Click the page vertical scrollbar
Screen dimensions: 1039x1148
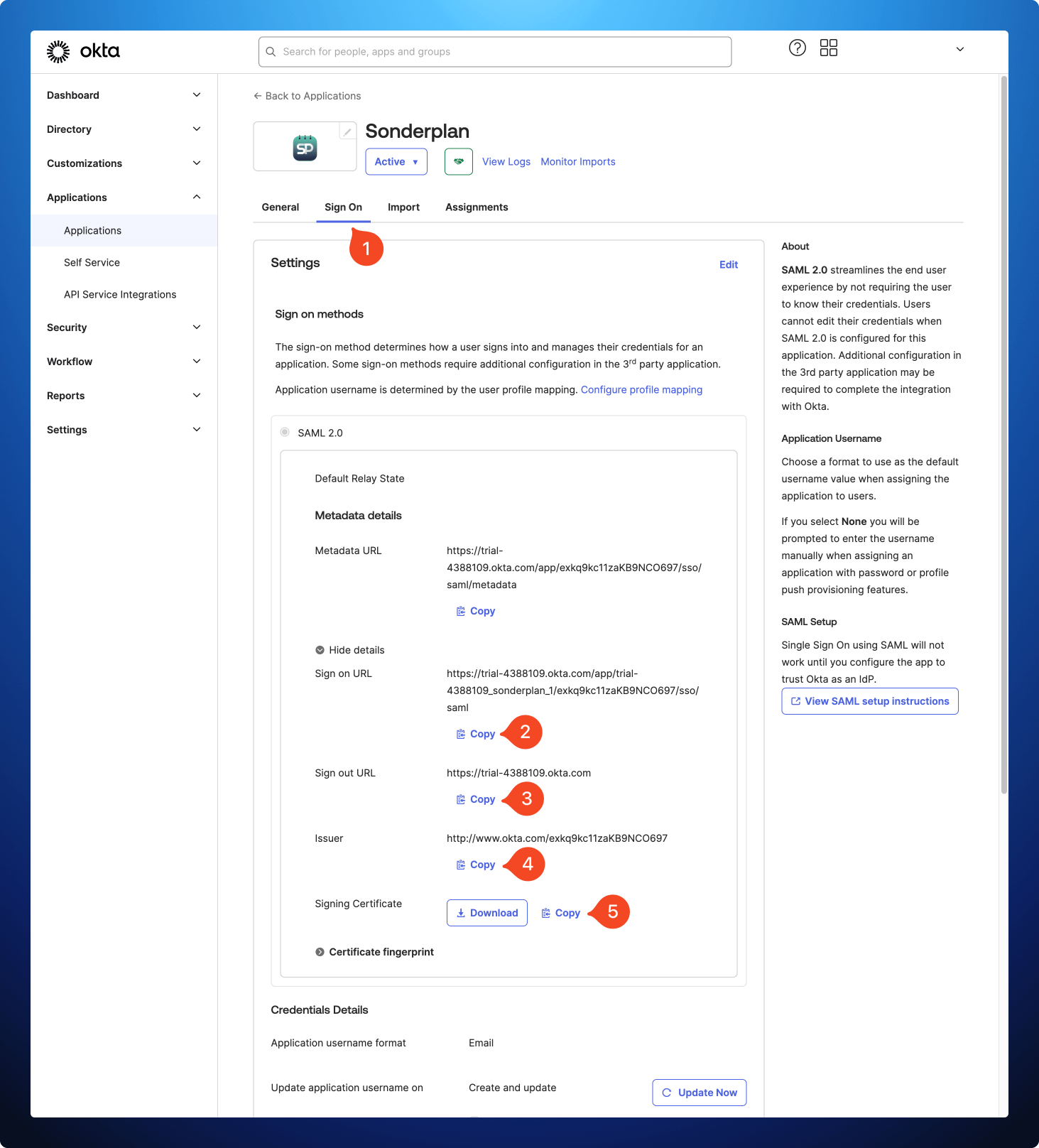[x=1004, y=434]
